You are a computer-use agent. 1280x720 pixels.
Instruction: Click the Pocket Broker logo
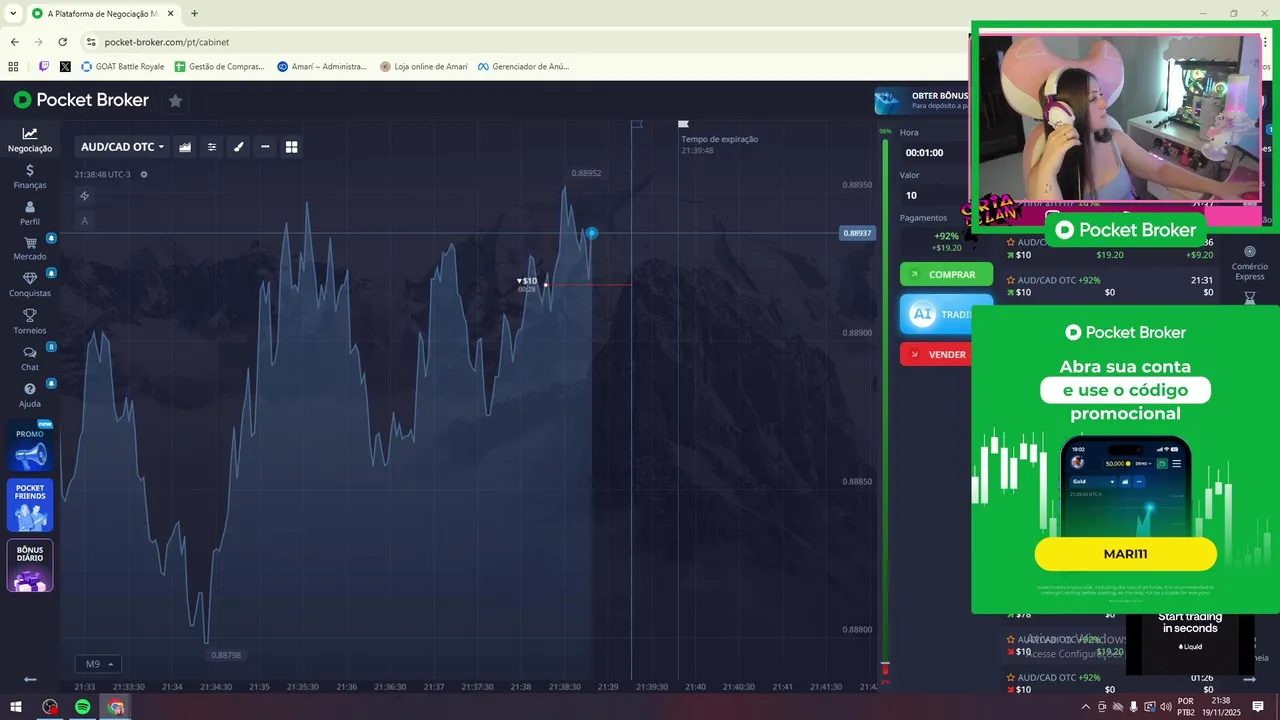click(x=81, y=100)
